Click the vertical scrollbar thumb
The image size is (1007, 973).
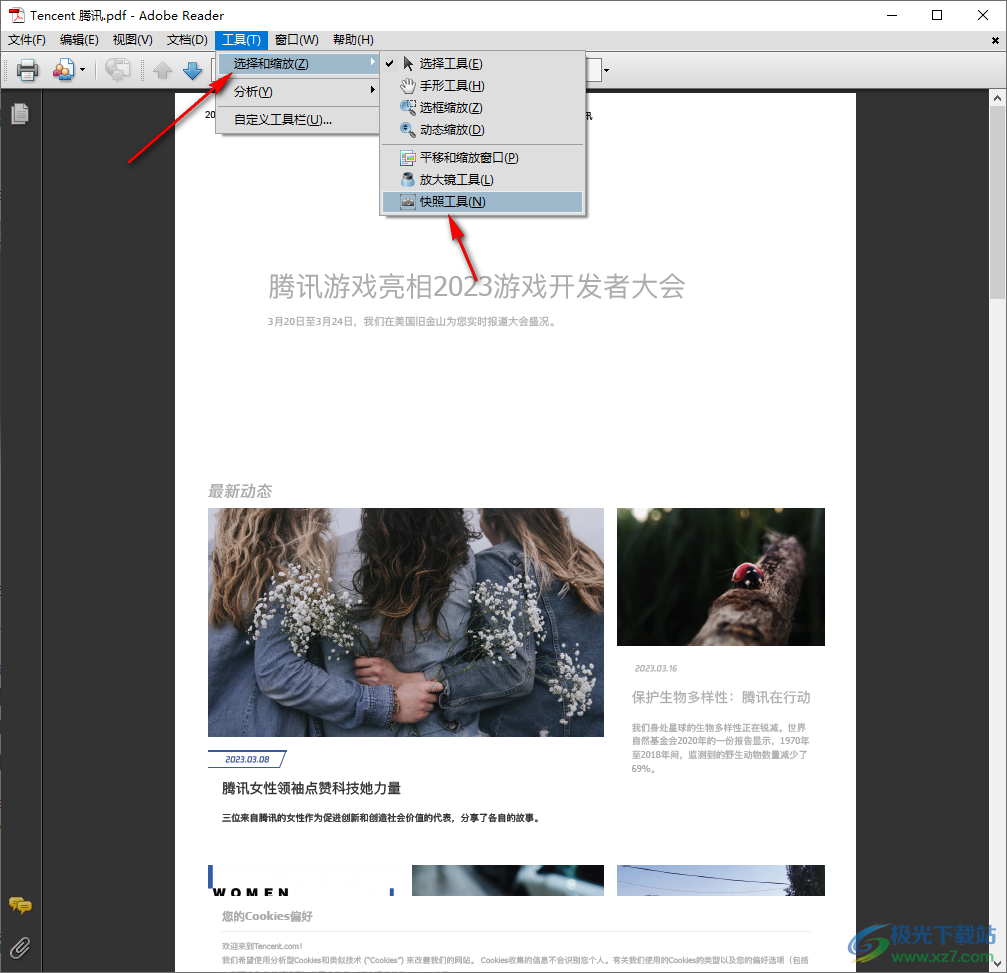click(997, 203)
